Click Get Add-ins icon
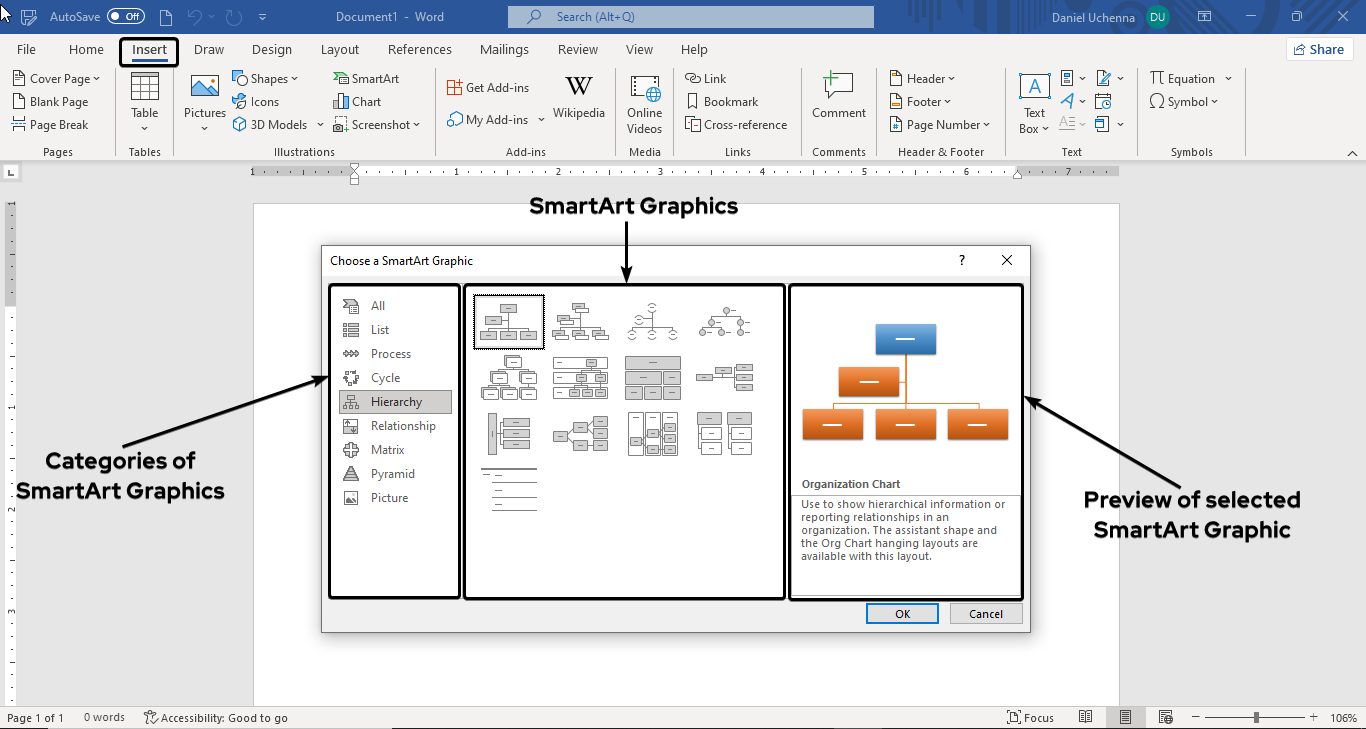Screen dimensions: 1366x729 coord(455,88)
